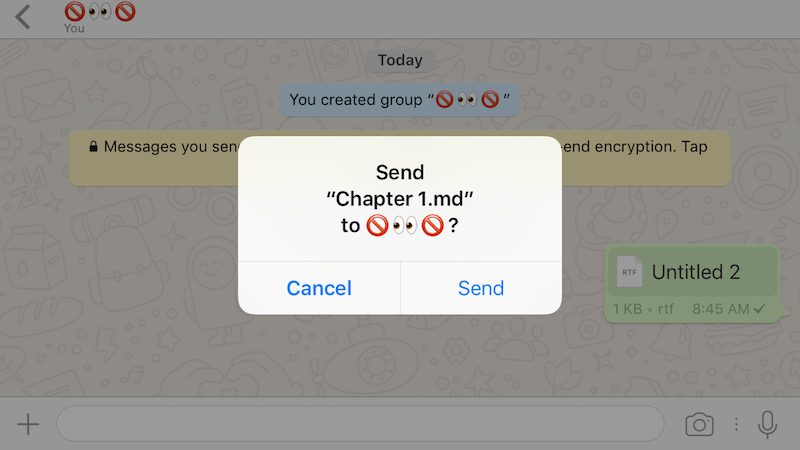
Task: Focus the message text input field
Action: click(360, 424)
